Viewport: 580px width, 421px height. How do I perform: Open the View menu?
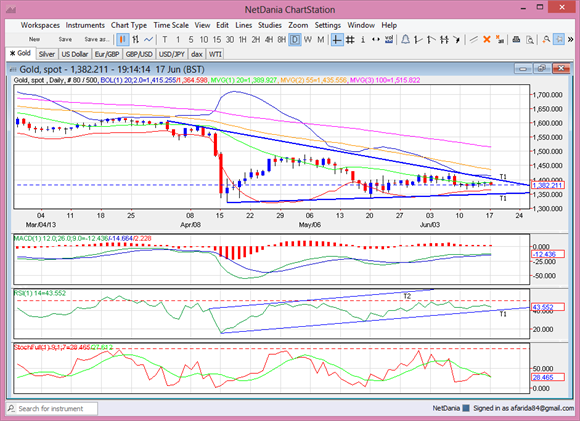pyautogui.click(x=202, y=25)
